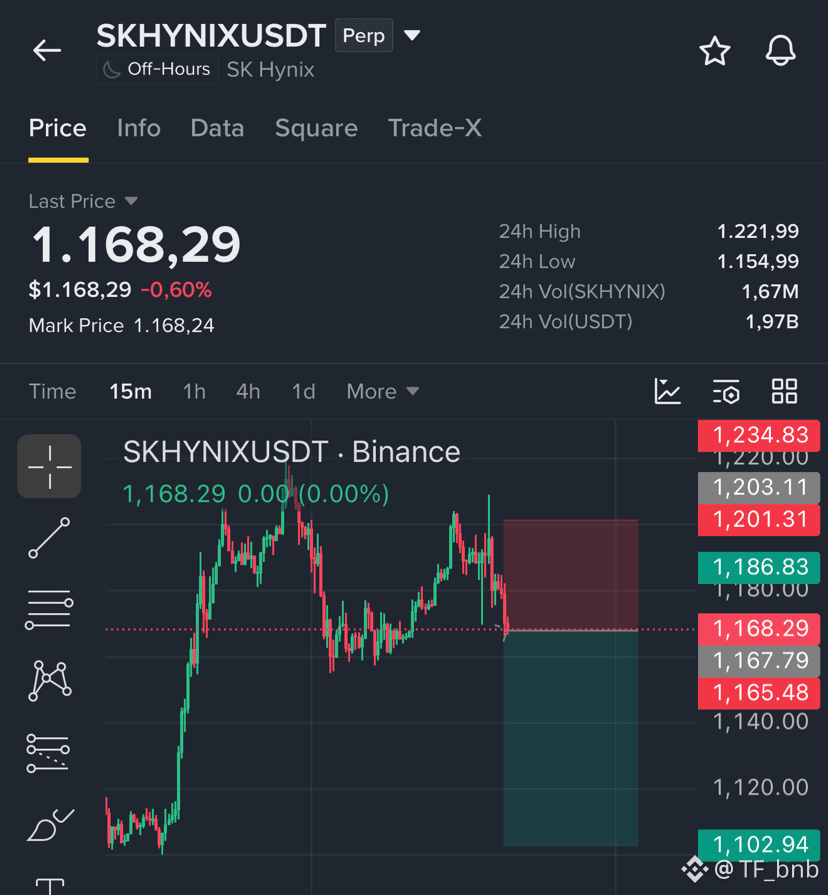Select the green take-profit zone of position
Image resolution: width=828 pixels, height=895 pixels.
click(571, 738)
